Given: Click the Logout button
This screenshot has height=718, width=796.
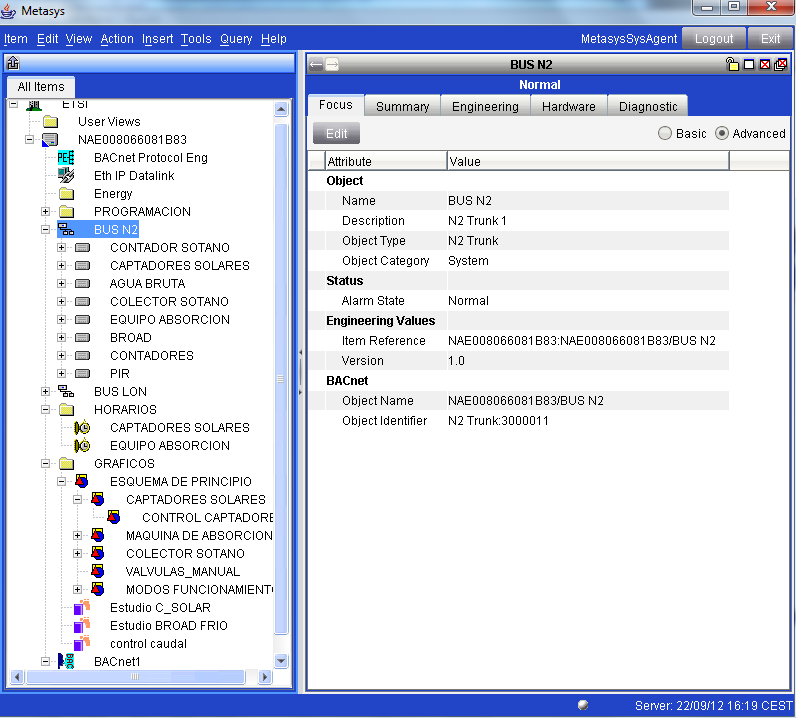Looking at the screenshot, I should (x=714, y=39).
